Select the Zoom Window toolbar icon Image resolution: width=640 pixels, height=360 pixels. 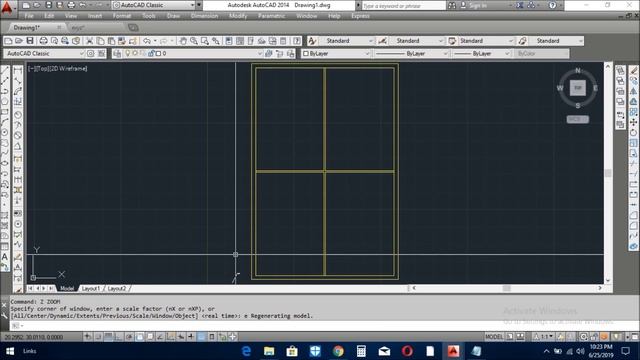point(204,41)
